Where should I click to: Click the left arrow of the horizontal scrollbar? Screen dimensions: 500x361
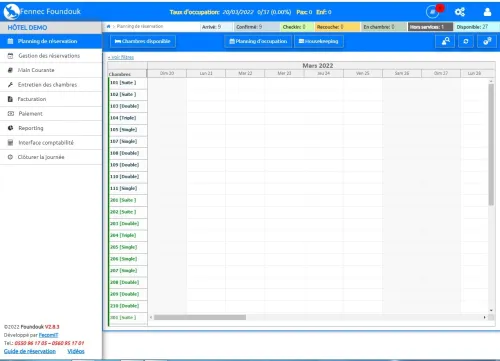pyautogui.click(x=151, y=317)
